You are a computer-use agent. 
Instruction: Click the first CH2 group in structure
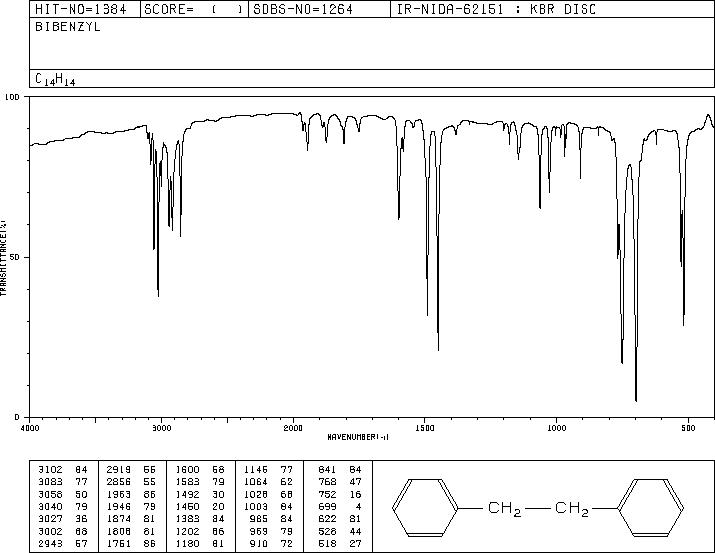click(x=504, y=508)
